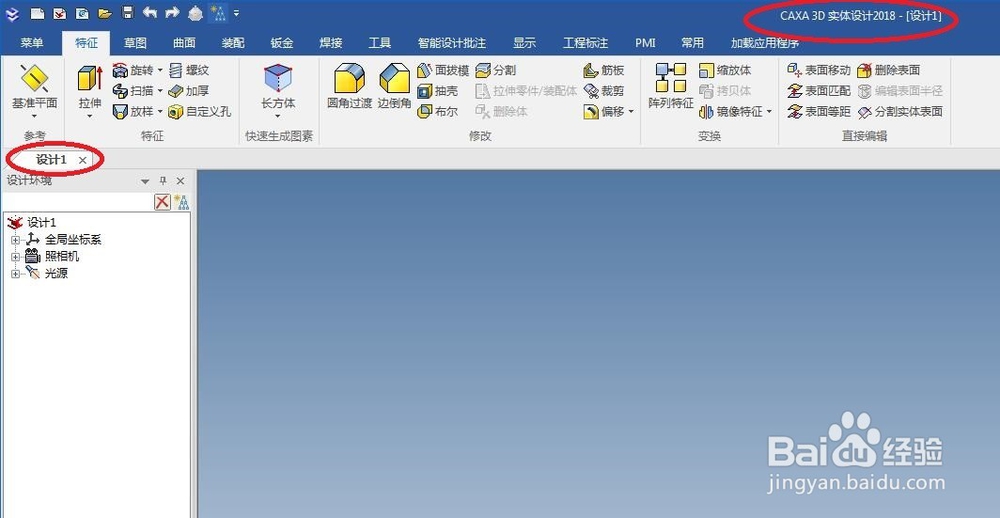Switch to the 工程标注 ribbon tab
Image resolution: width=1000 pixels, height=518 pixels.
click(585, 43)
